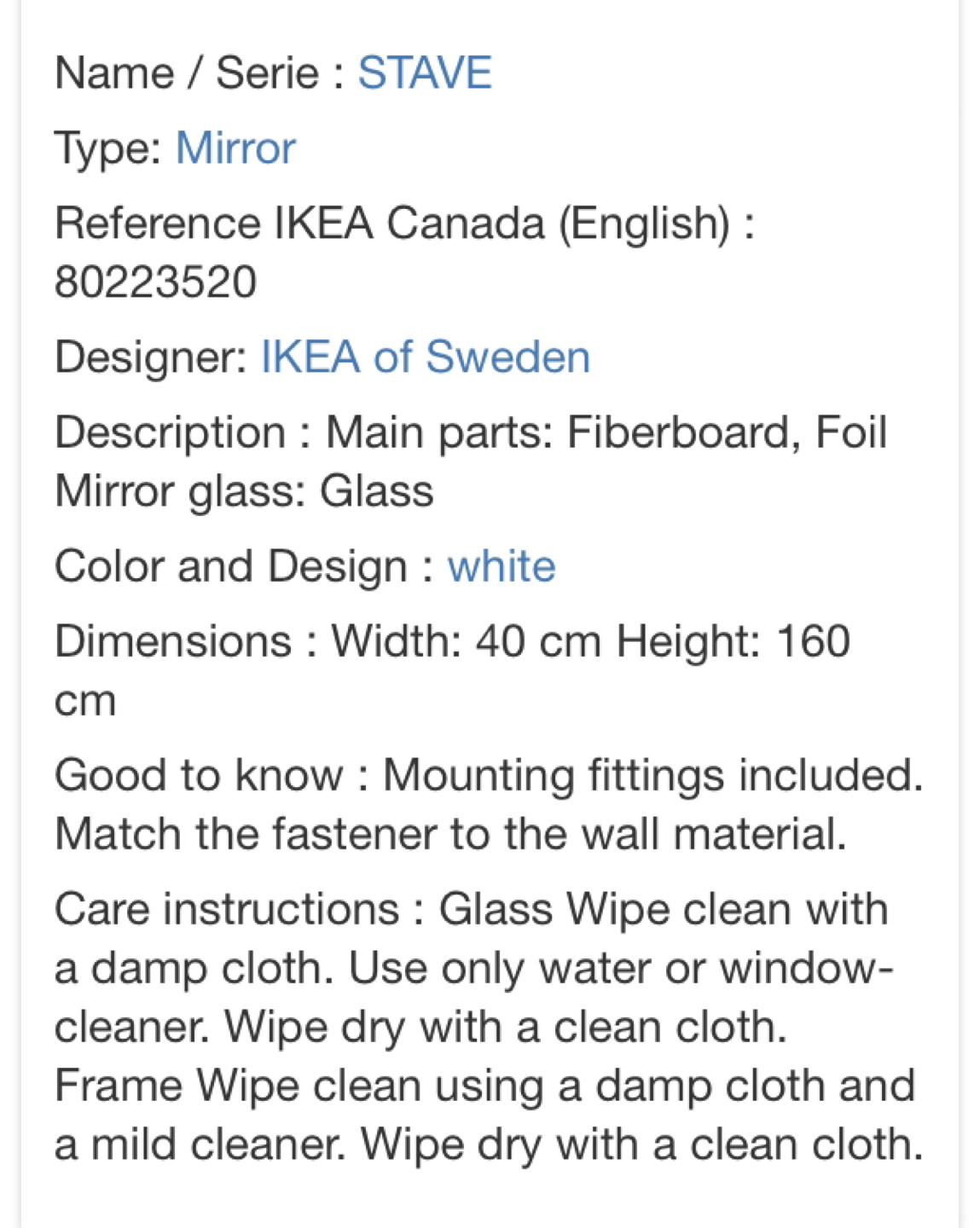The width and height of the screenshot is (980, 1228).
Task: Follow the IKEA of Sweden designer link
Action: pyautogui.click(x=425, y=356)
